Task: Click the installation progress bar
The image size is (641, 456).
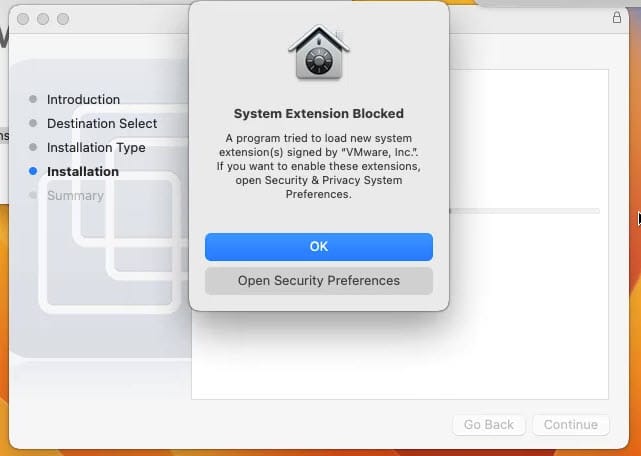Action: 524,211
